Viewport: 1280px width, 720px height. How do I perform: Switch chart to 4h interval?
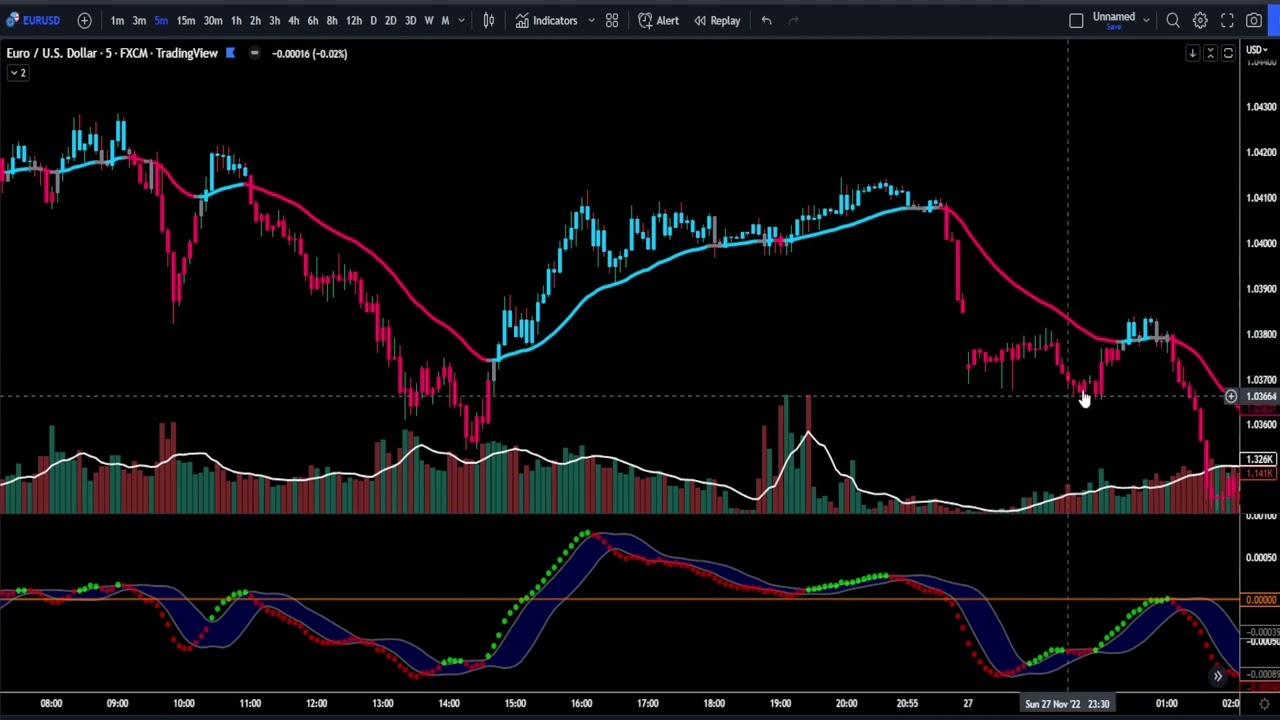(x=293, y=20)
